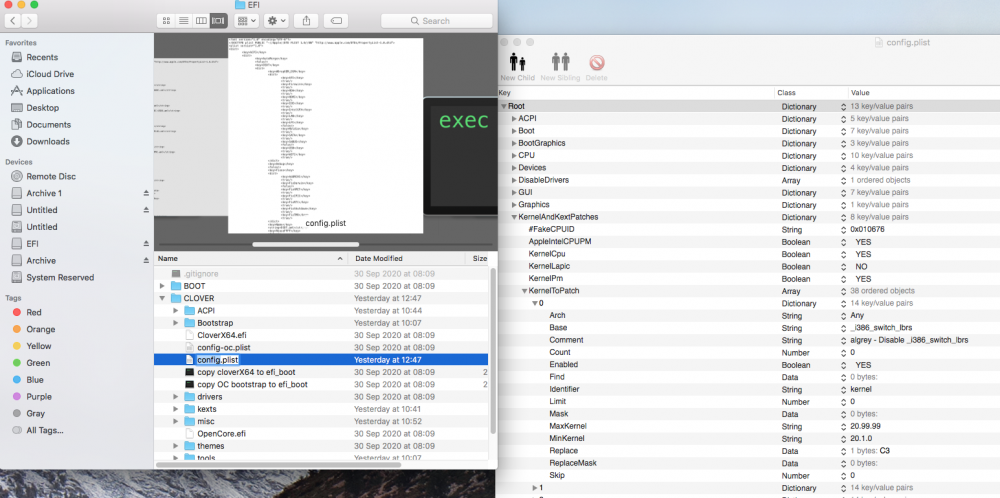The width and height of the screenshot is (1000, 498).
Task: Open Downloads in Finder sidebar
Action: pyautogui.click(x=48, y=142)
